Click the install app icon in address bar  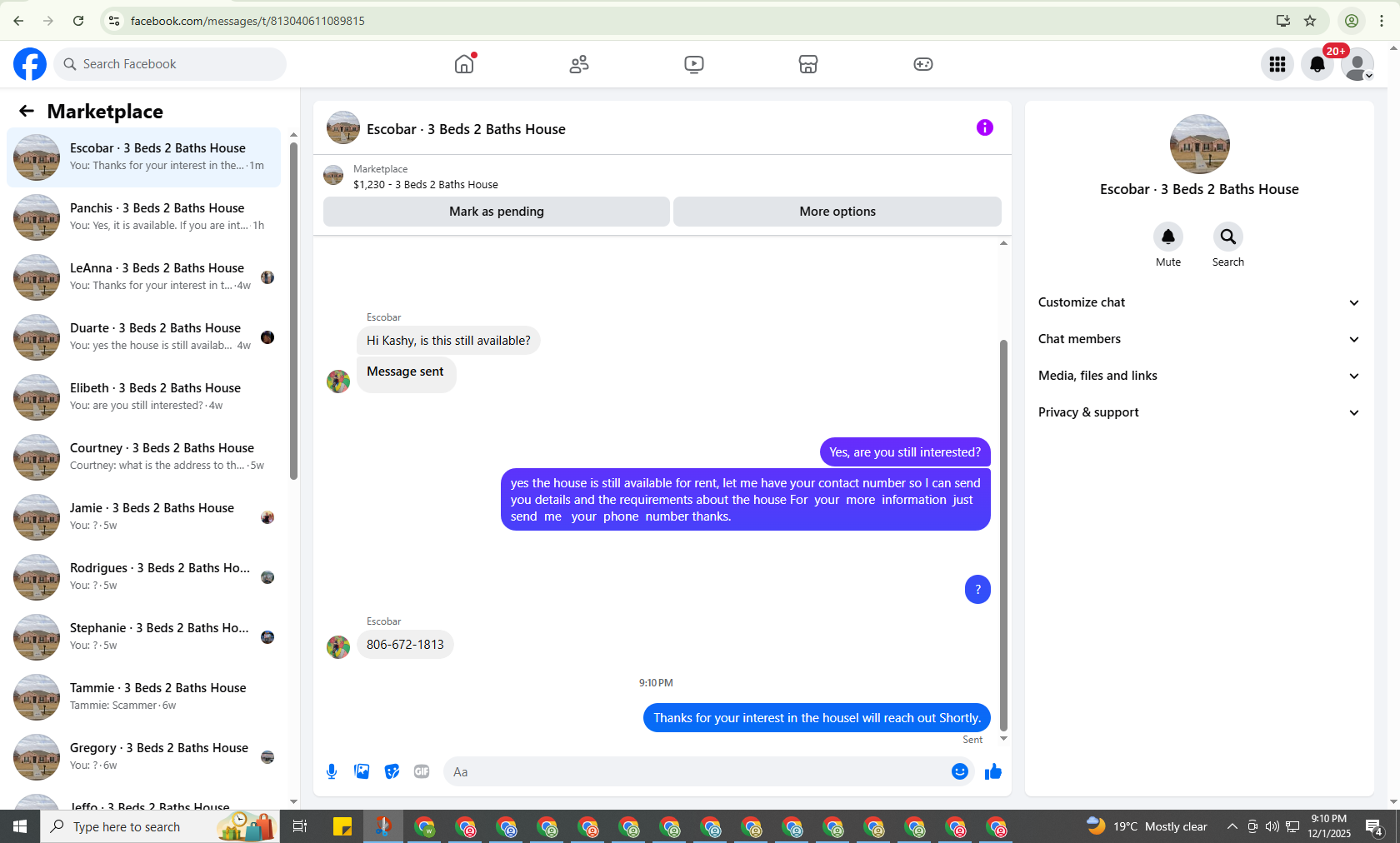pos(1283,21)
